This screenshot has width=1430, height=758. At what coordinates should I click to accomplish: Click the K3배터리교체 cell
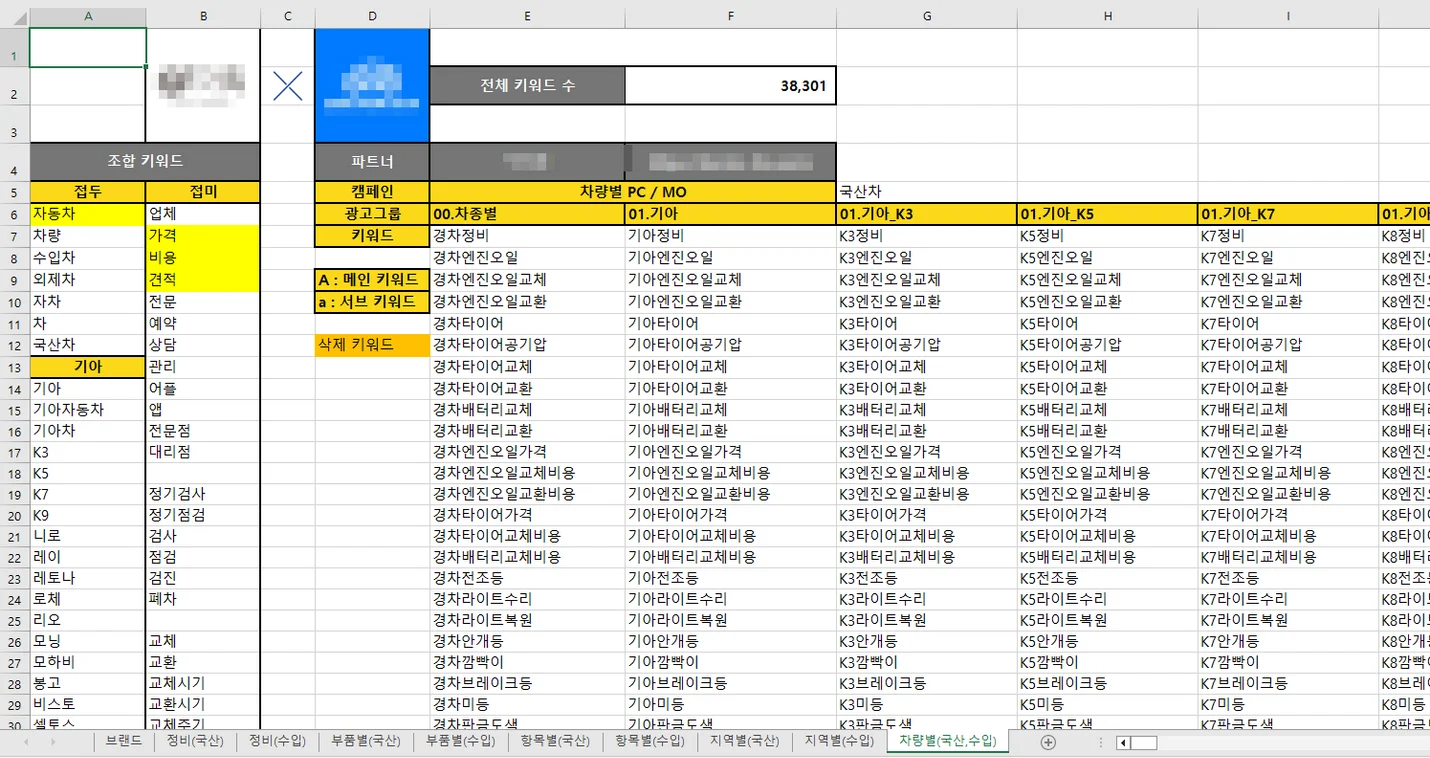point(927,410)
